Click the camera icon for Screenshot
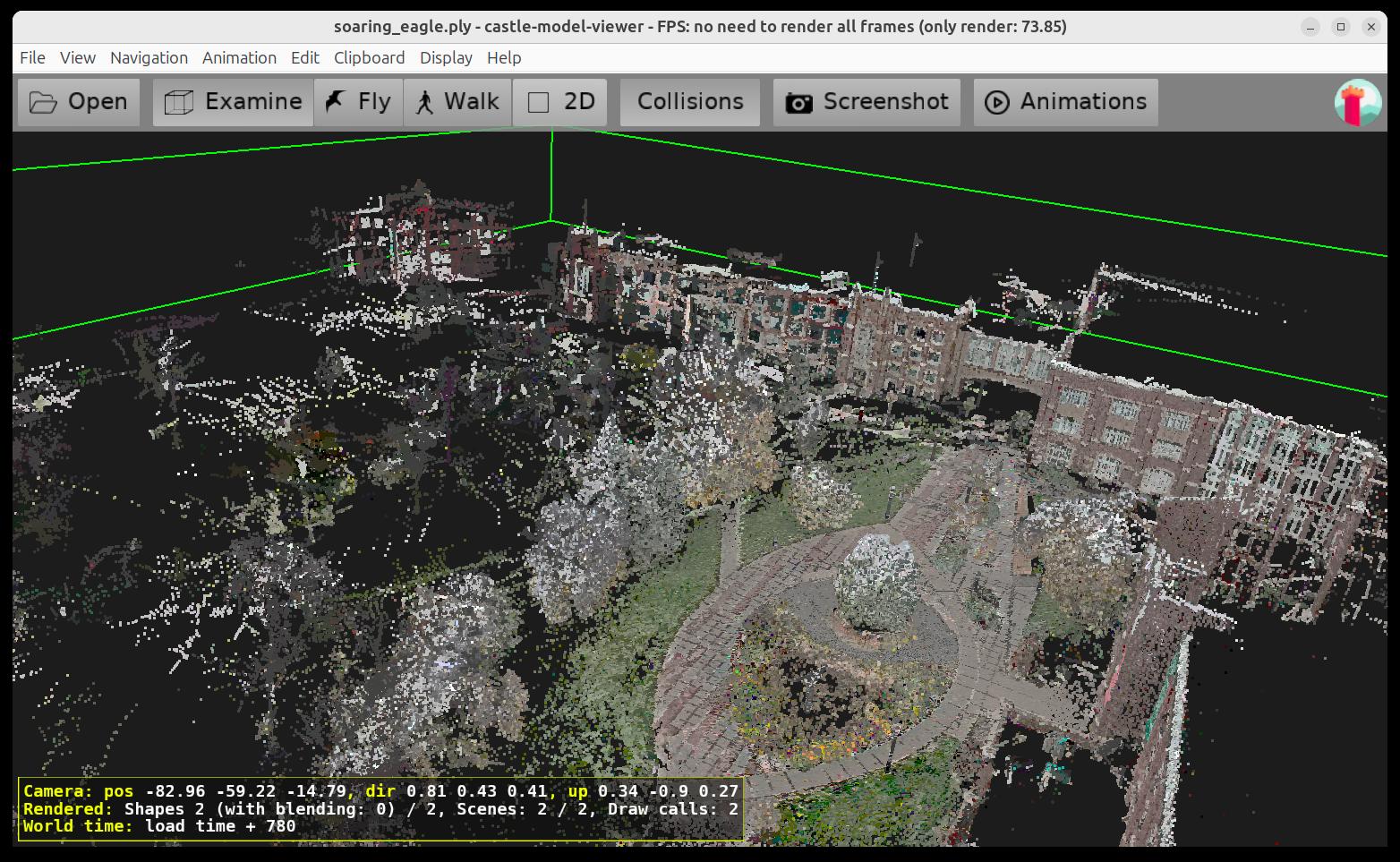The image size is (1400, 862). coord(798,103)
